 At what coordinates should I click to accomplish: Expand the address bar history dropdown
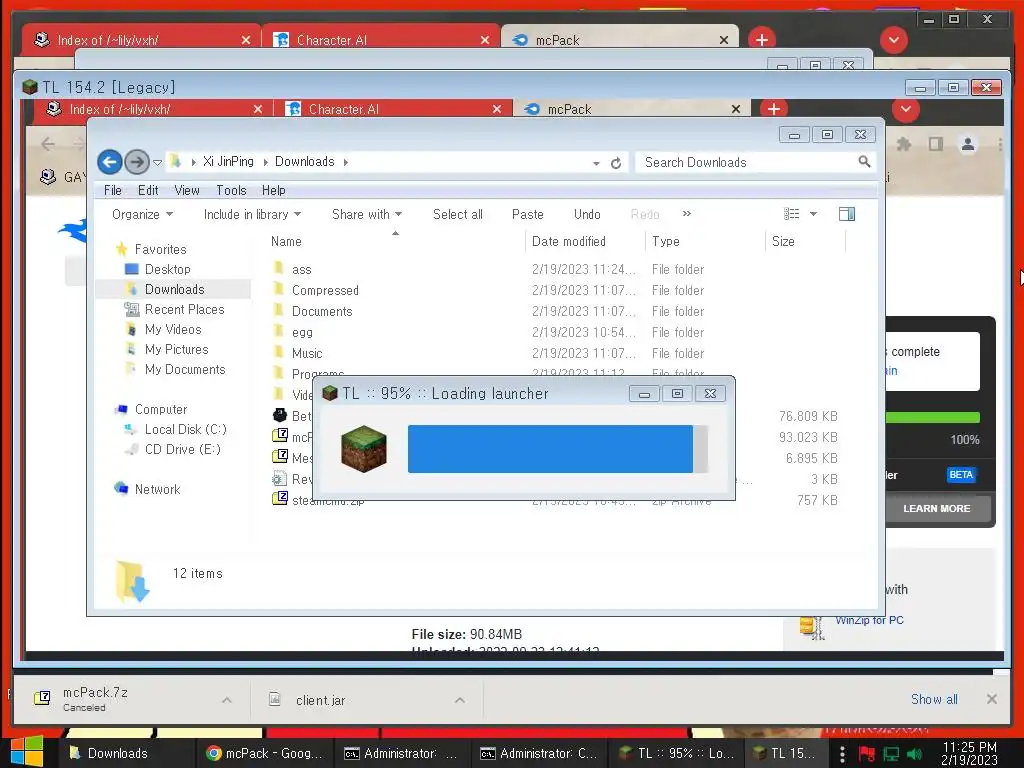[596, 163]
